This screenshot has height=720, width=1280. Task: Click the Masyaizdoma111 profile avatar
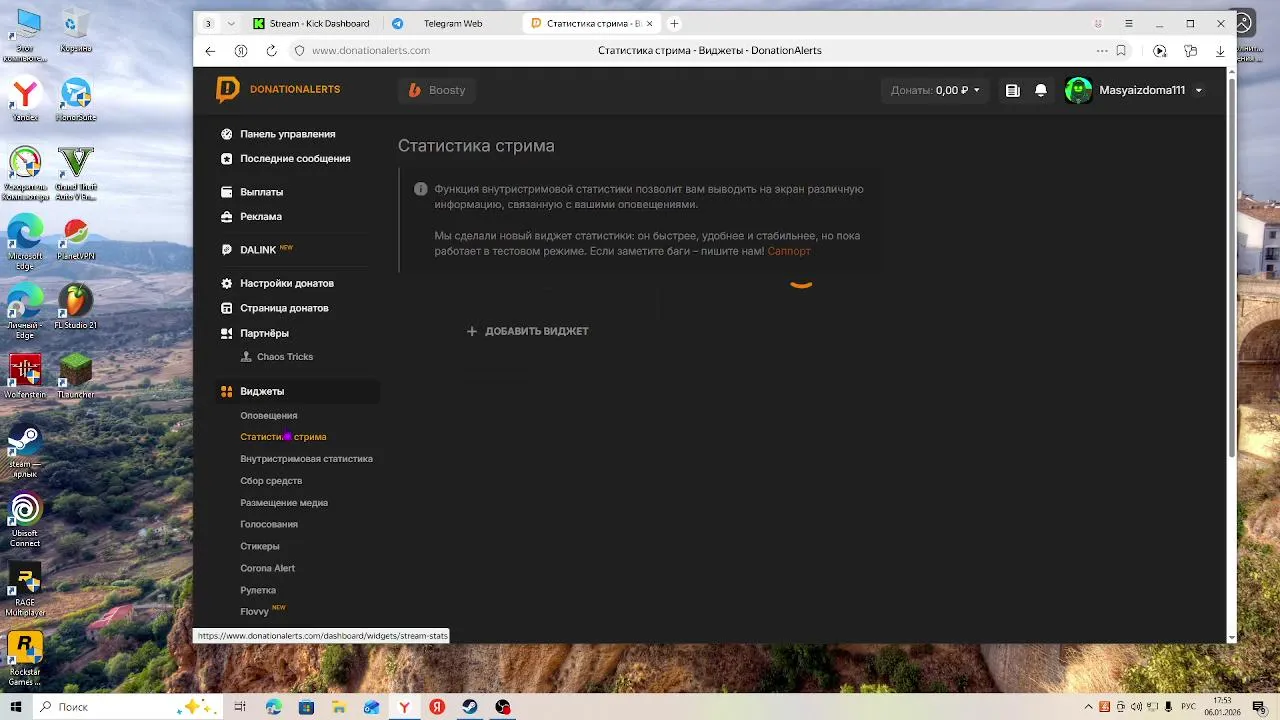[1078, 90]
